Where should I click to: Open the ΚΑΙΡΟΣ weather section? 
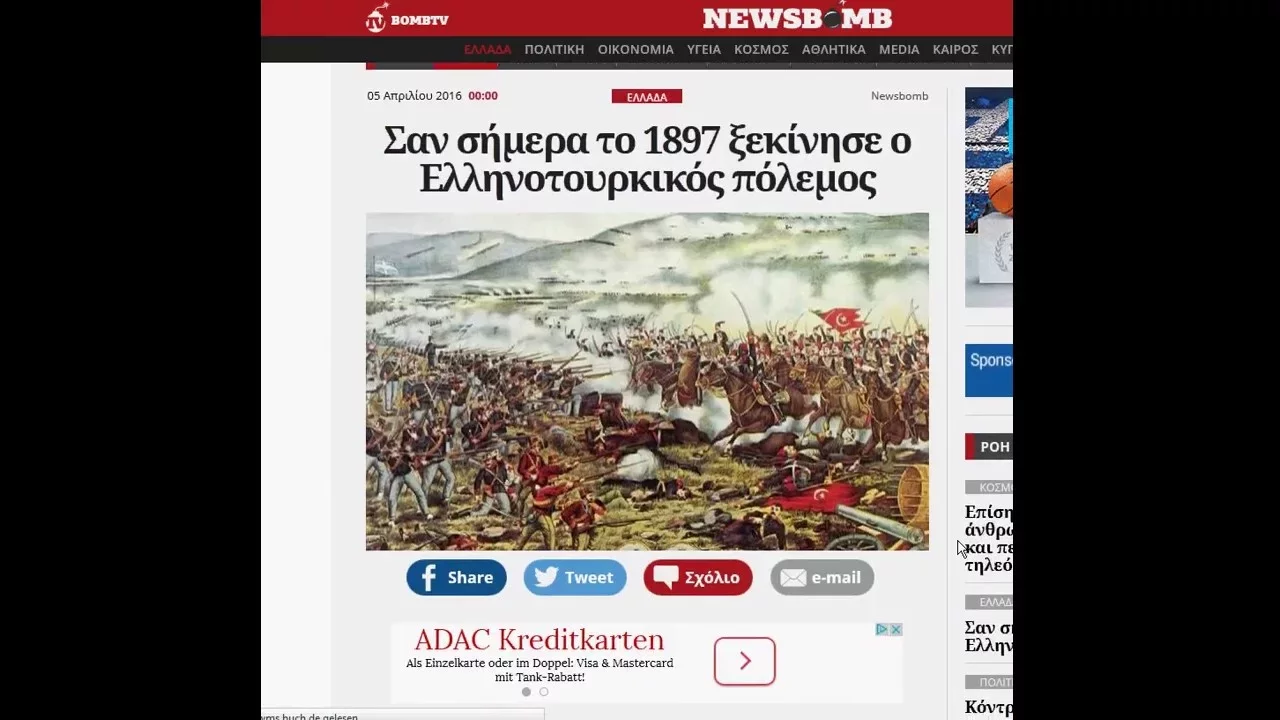(955, 49)
